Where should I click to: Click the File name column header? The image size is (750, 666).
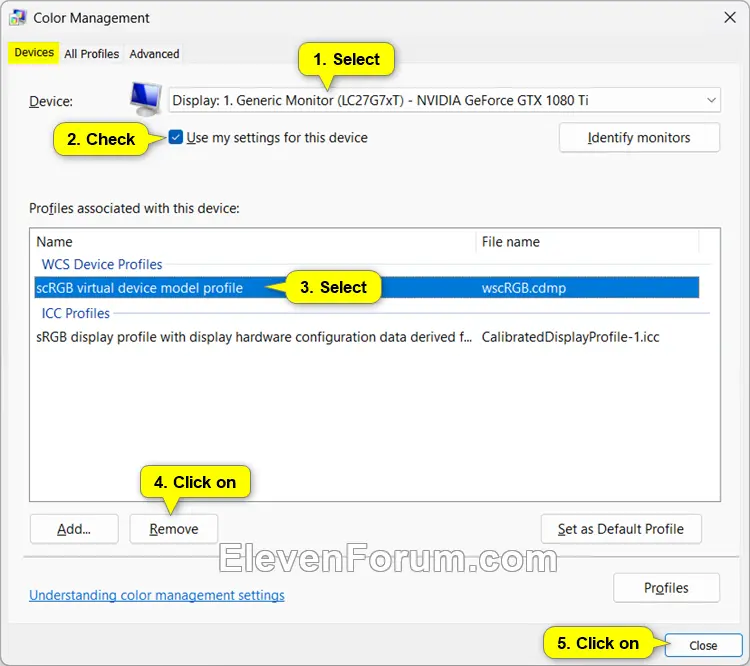pos(587,242)
